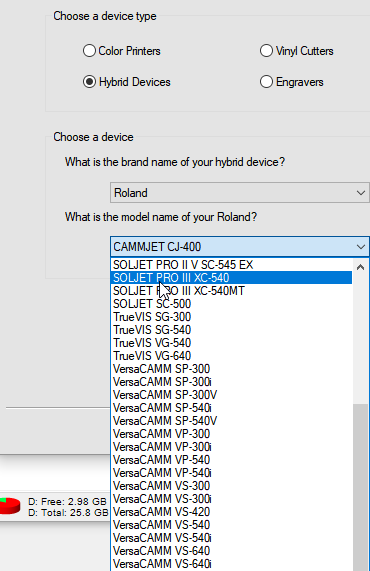
Task: Choose SOLJET SC-500 from list
Action: click(x=231, y=304)
